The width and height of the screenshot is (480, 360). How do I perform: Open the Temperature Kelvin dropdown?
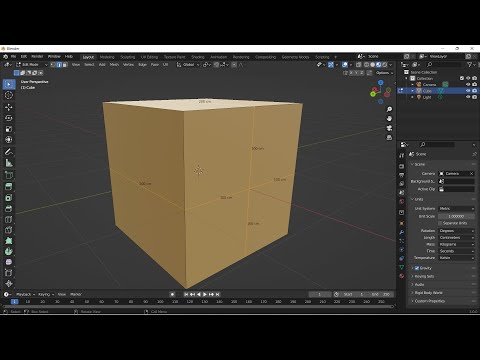pos(456,258)
